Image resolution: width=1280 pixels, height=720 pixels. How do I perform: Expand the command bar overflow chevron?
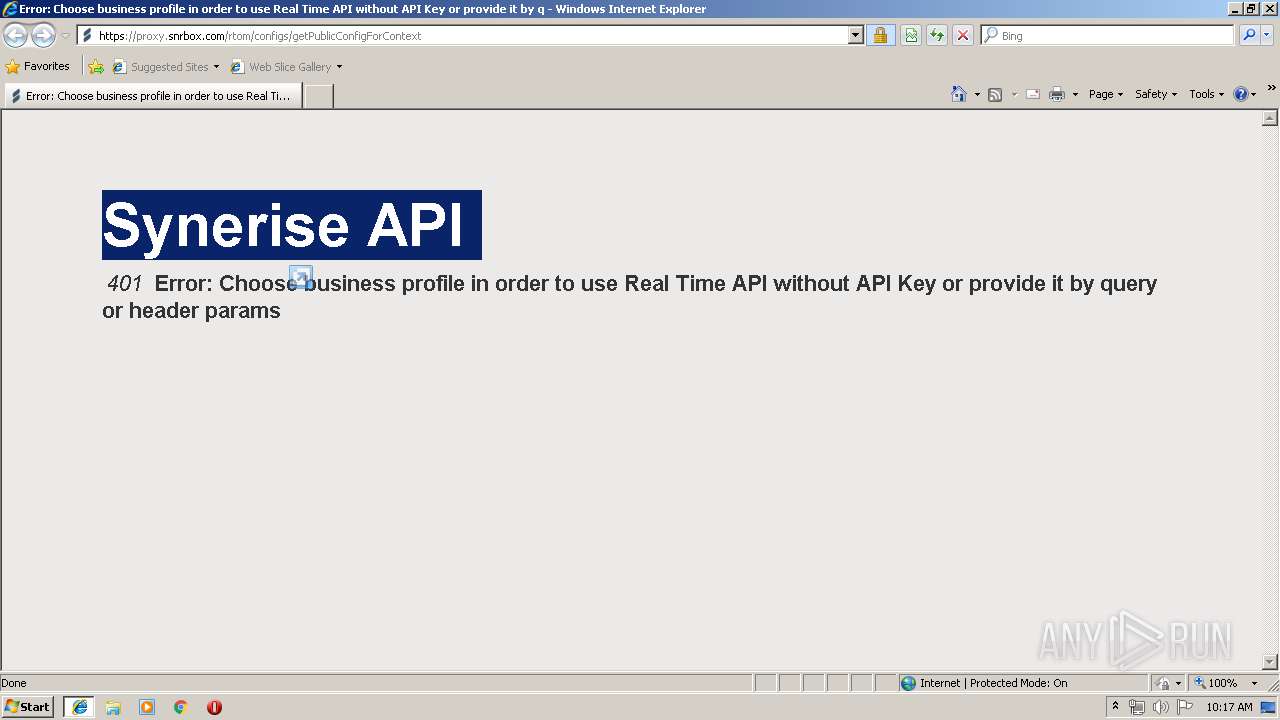1271,89
